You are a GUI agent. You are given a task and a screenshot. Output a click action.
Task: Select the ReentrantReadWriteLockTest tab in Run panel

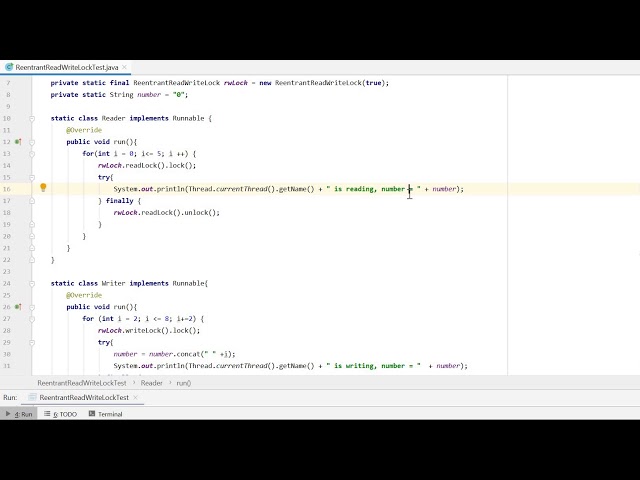(84, 397)
